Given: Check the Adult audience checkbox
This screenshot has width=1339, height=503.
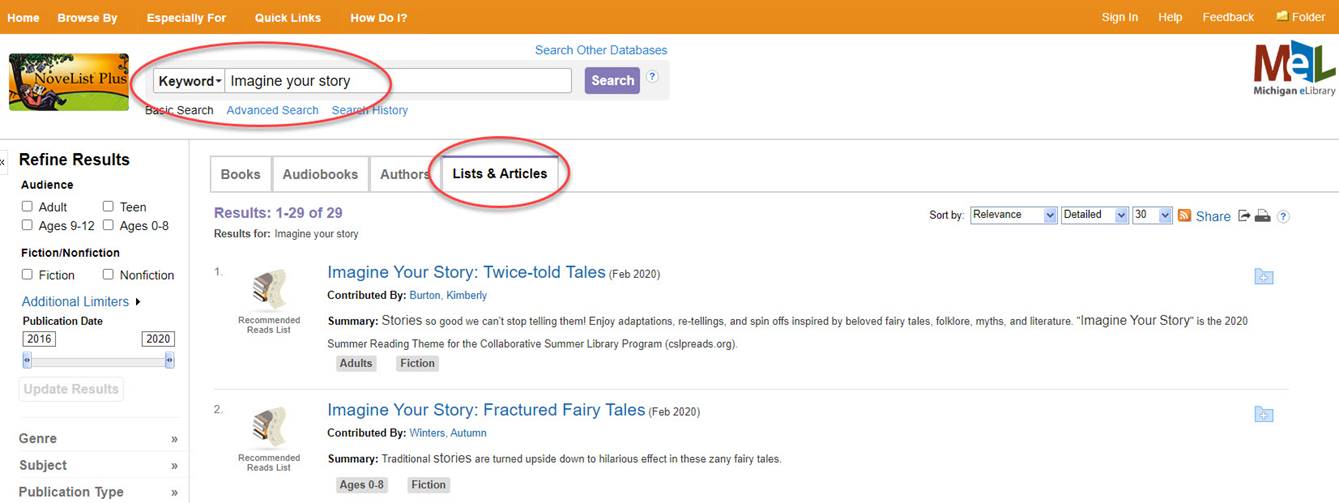Looking at the screenshot, I should [28, 207].
